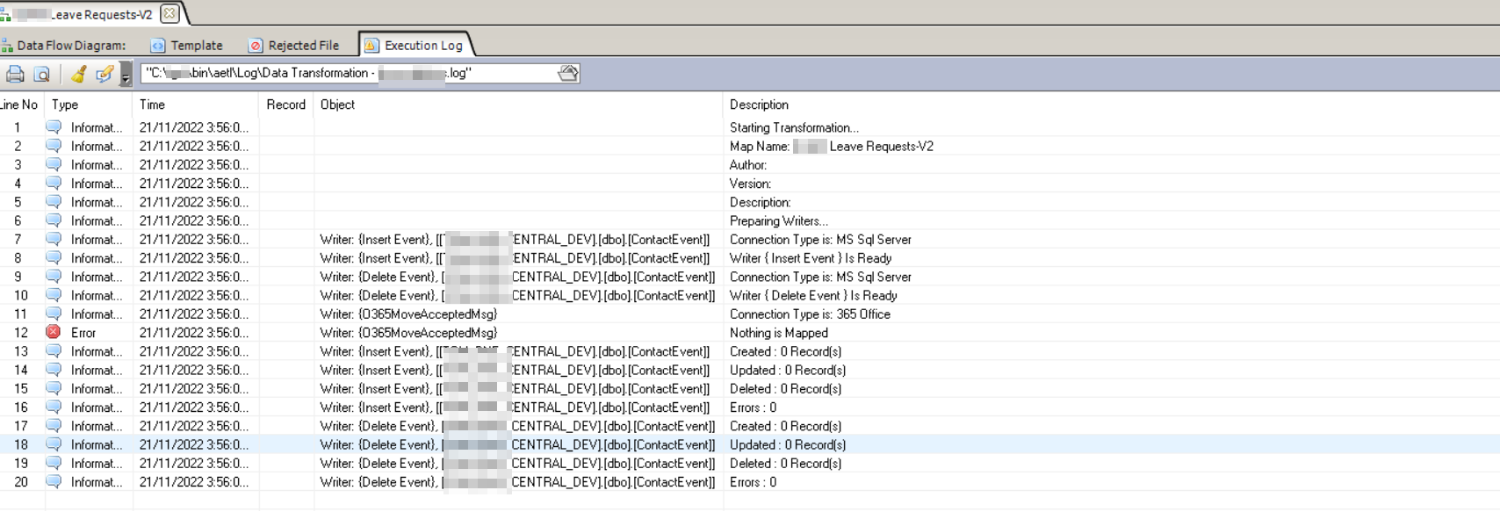Switch to the Data Flow Diagram tab
The width and height of the screenshot is (1500, 511).
[63, 45]
